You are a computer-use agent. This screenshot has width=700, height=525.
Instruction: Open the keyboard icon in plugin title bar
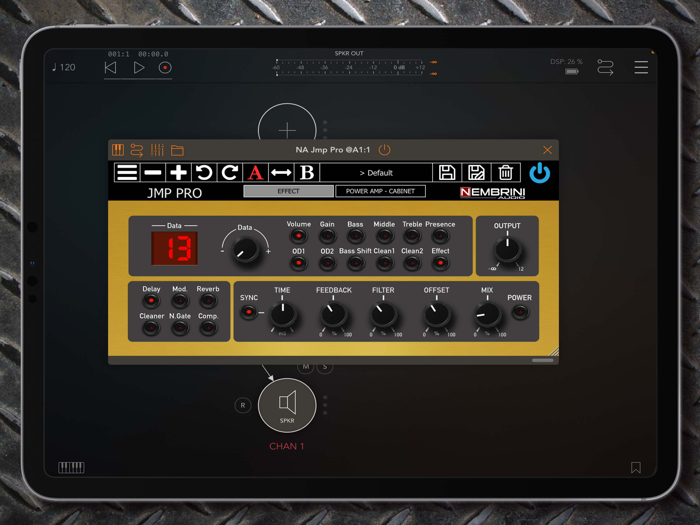click(x=118, y=150)
